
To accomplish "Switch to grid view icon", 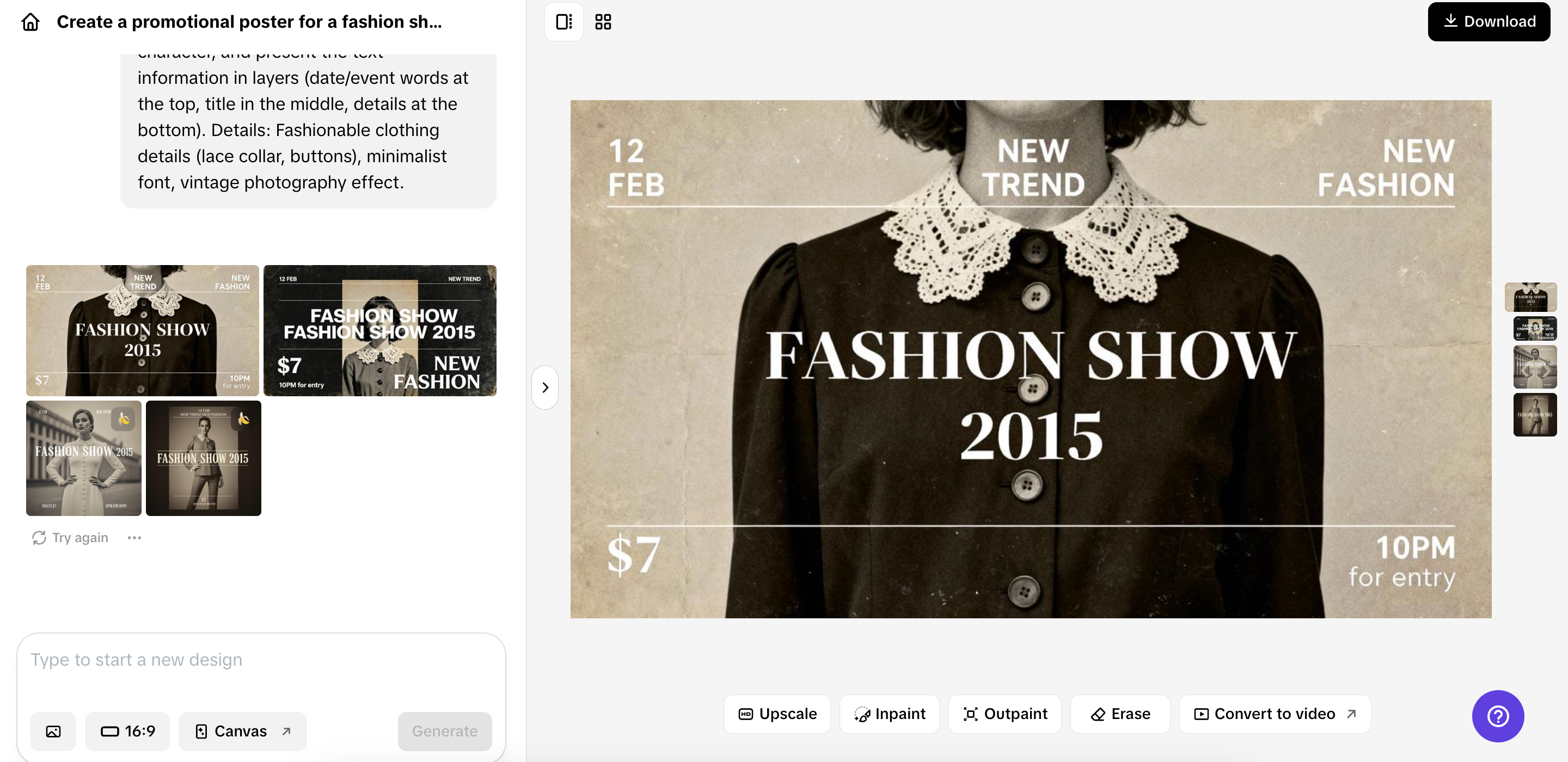I will coord(603,22).
